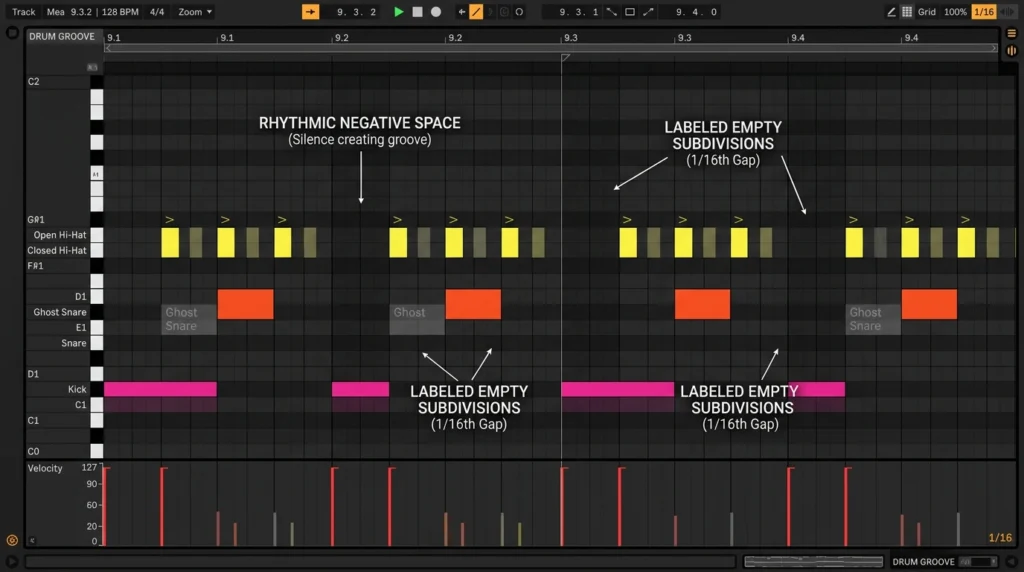The image size is (1024, 572).
Task: Select the first gray Ghost Snare note
Action: click(x=189, y=319)
